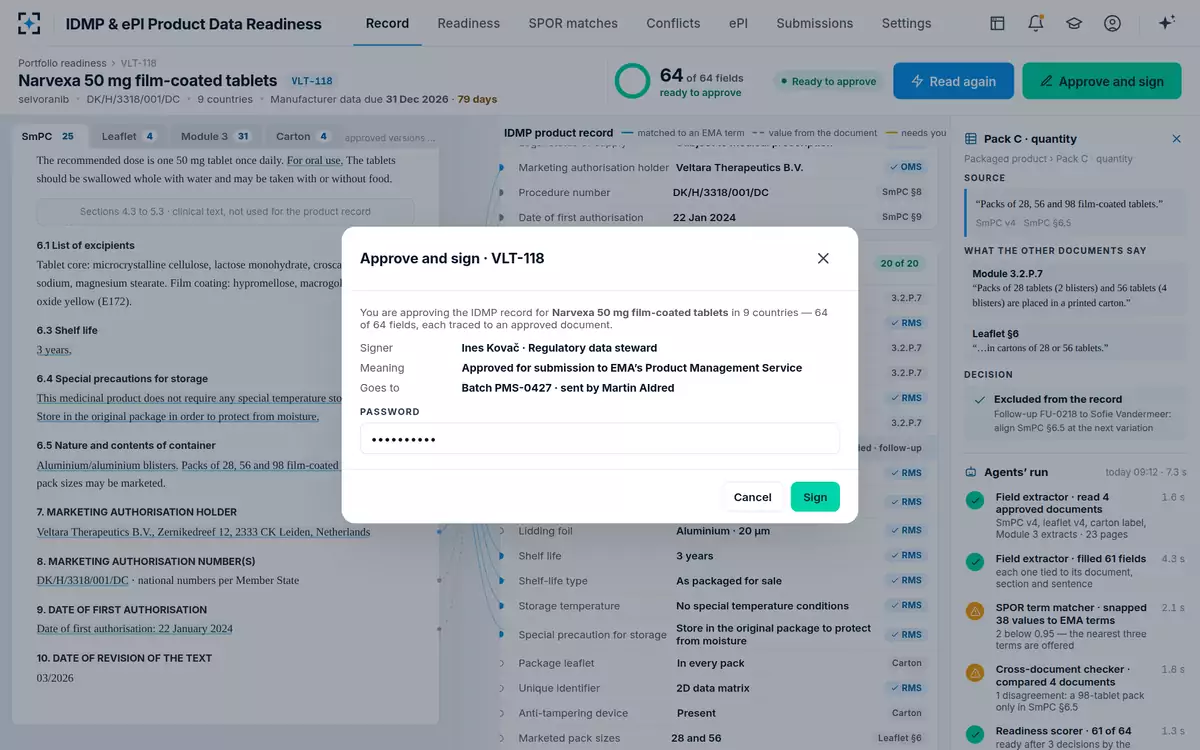Image resolution: width=1200 pixels, height=750 pixels.
Task: Click the check icon for Readiness scorer
Action: [x=975, y=734]
